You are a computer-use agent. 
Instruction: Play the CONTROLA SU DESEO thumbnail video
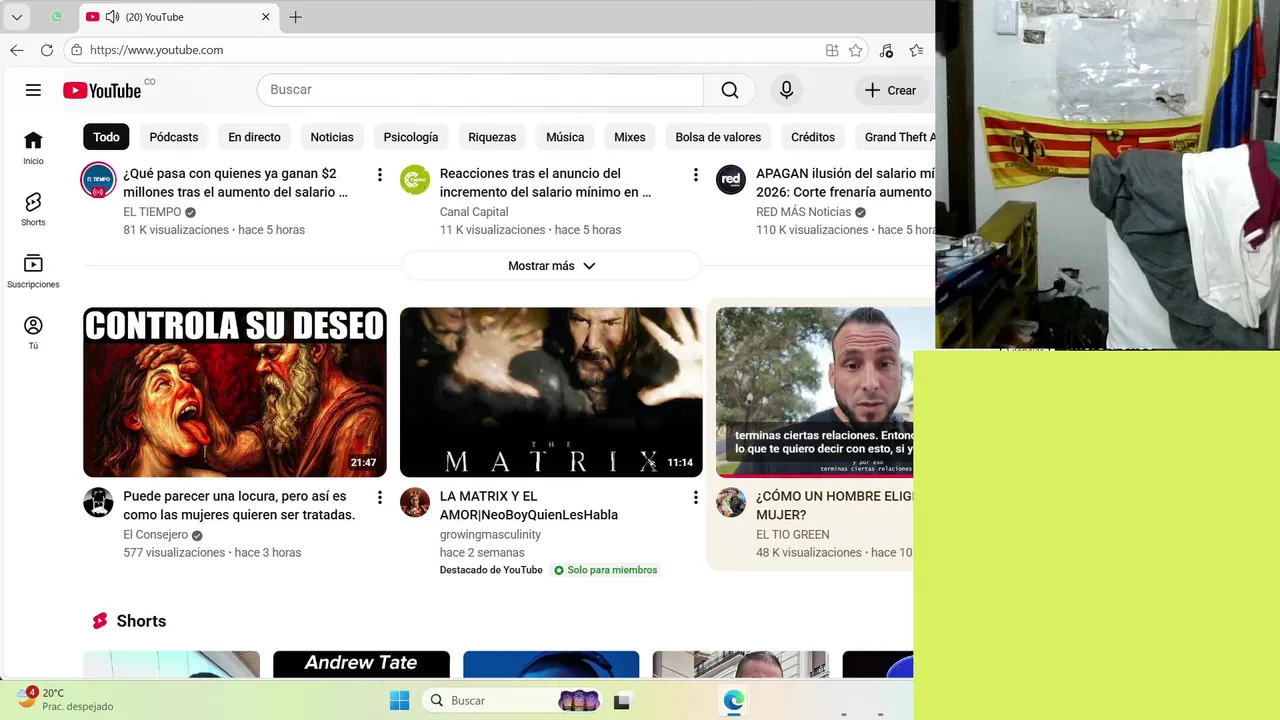pos(235,392)
